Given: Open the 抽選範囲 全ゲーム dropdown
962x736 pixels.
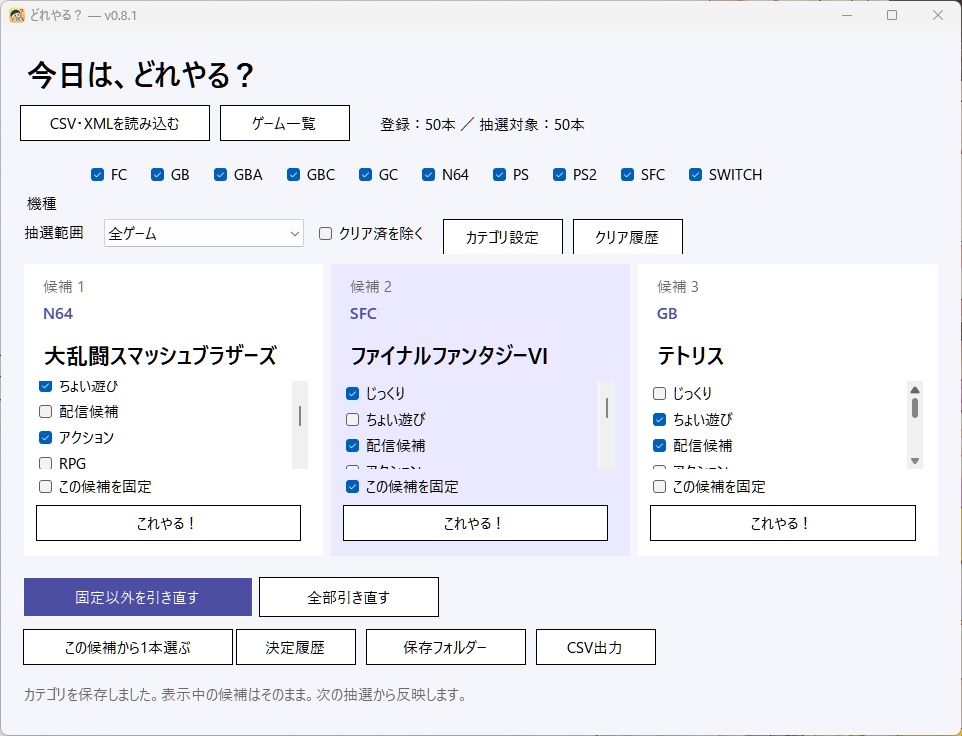Looking at the screenshot, I should tap(204, 233).
